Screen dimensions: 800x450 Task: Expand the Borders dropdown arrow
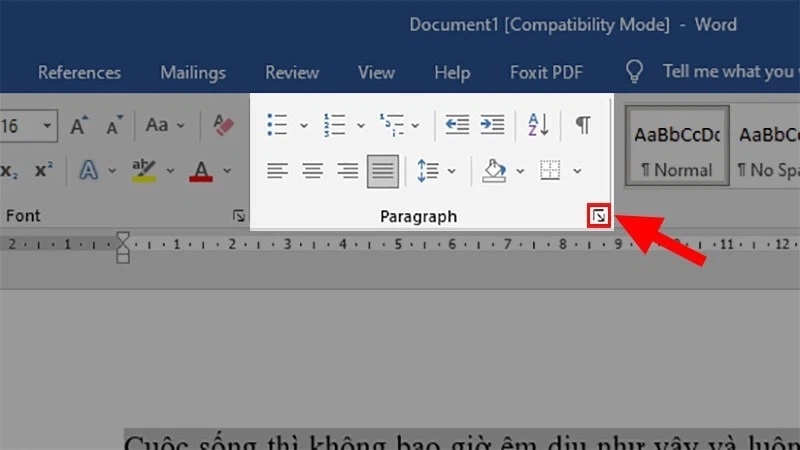577,171
